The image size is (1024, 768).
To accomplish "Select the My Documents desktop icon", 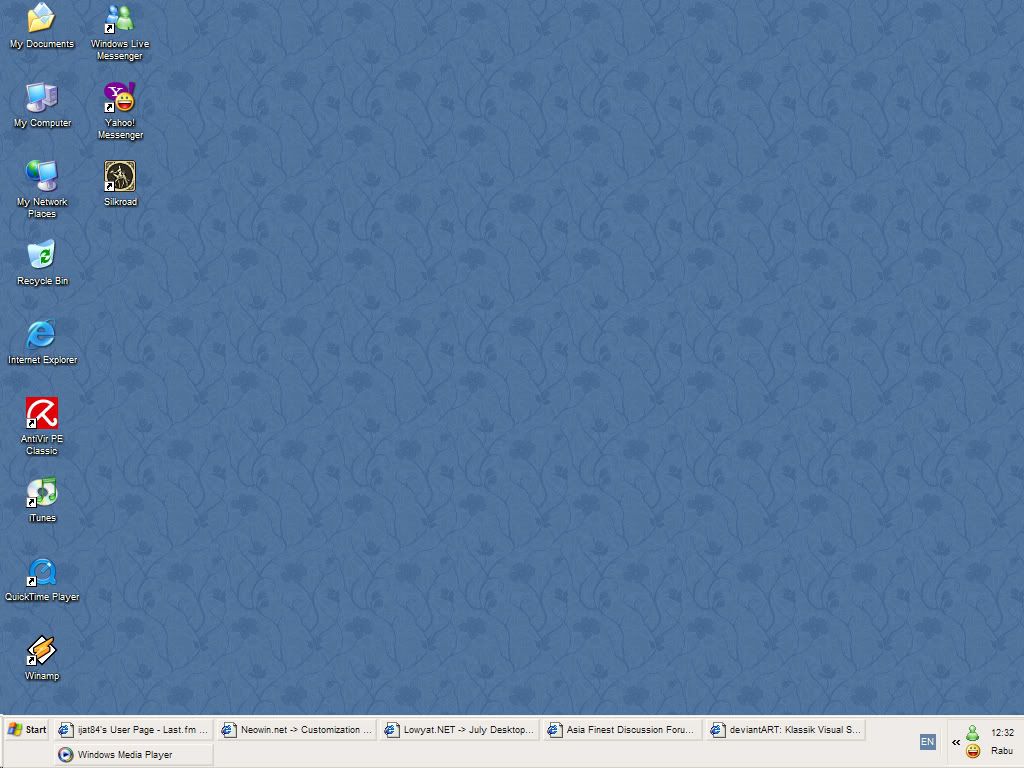I will tap(41, 19).
